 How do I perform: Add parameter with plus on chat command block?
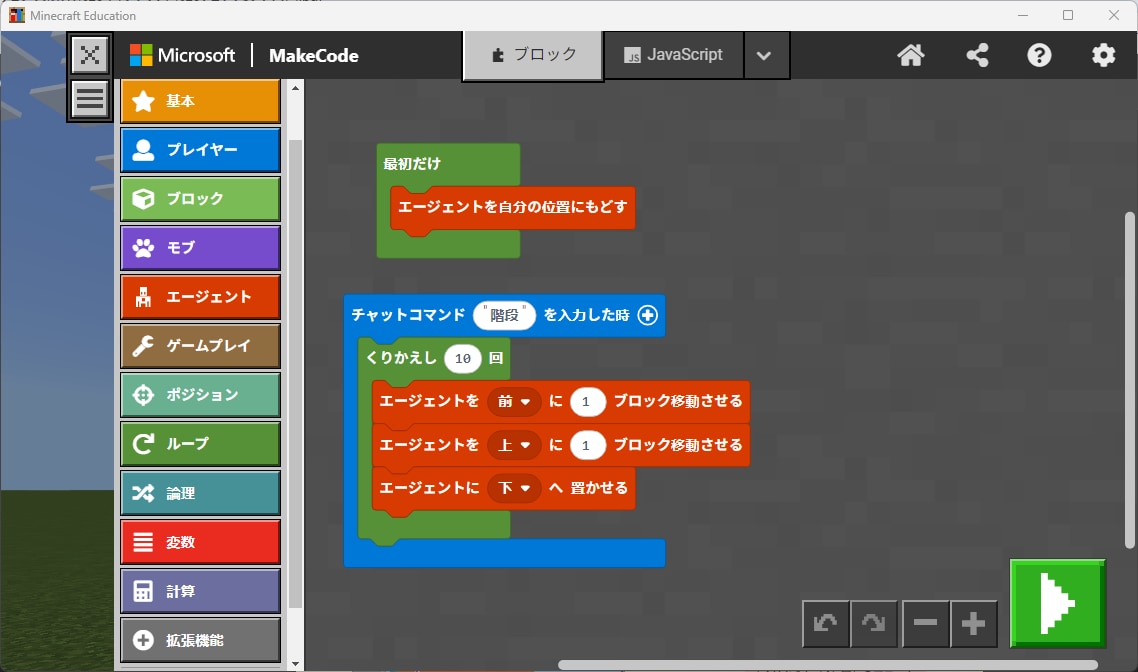(647, 315)
